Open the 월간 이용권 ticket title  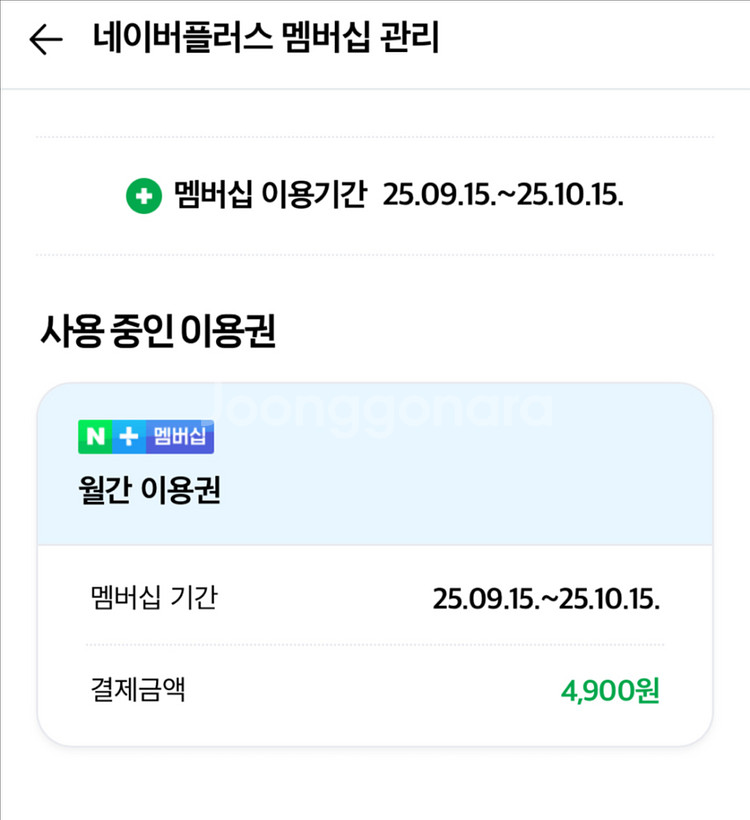[x=149, y=490]
